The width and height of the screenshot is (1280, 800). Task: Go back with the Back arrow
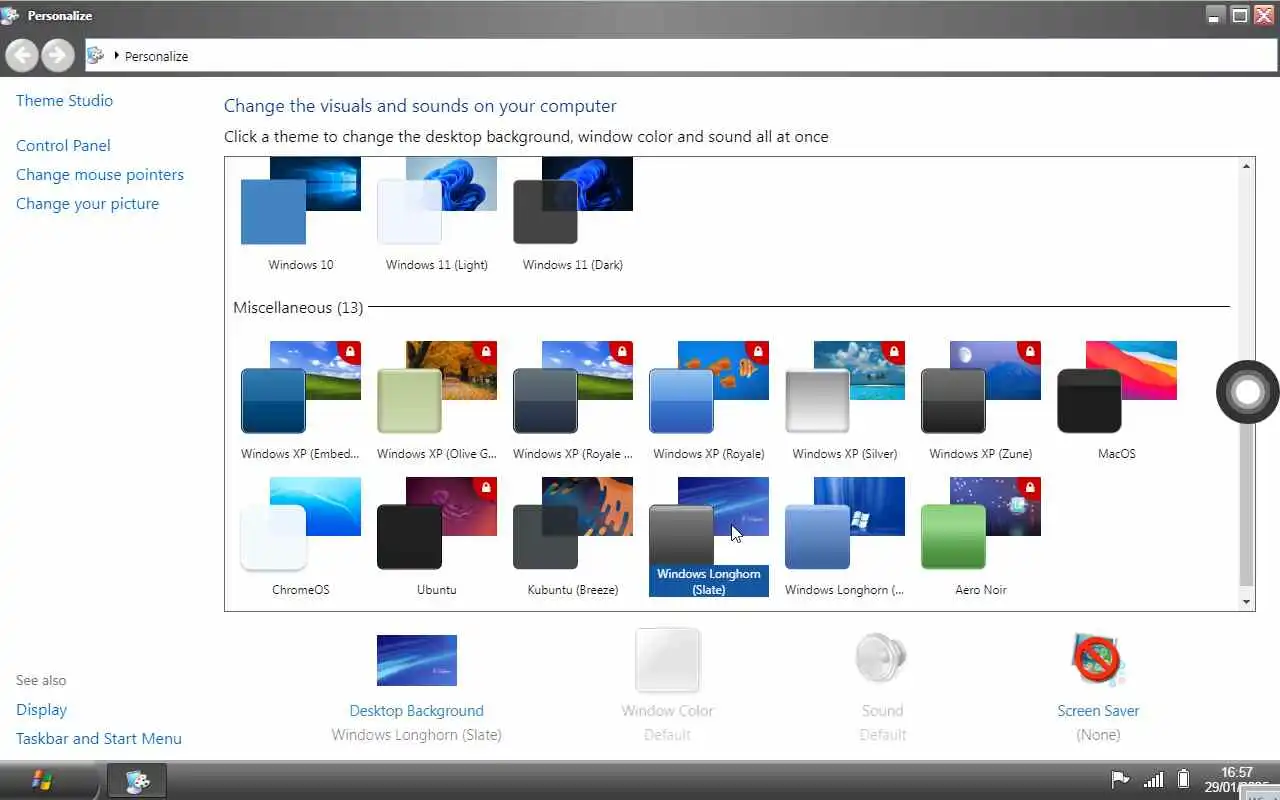(x=23, y=55)
